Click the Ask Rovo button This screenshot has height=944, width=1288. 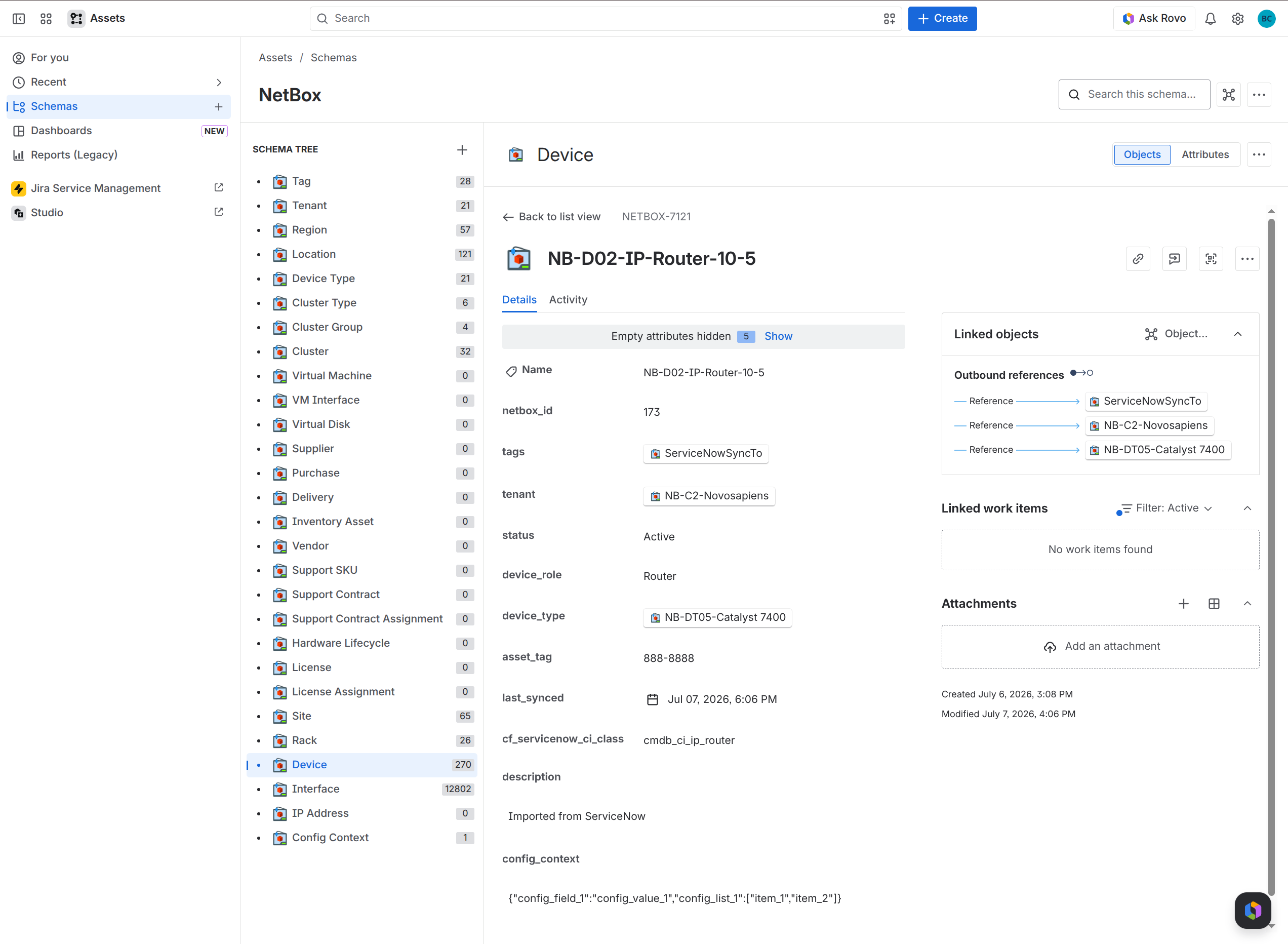[1154, 19]
